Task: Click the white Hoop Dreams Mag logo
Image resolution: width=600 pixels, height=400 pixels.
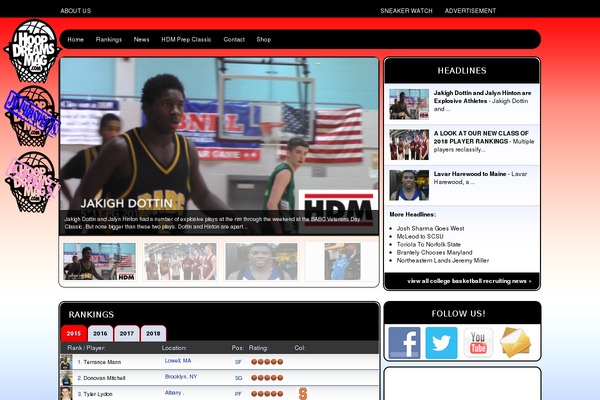Action: tap(33, 51)
